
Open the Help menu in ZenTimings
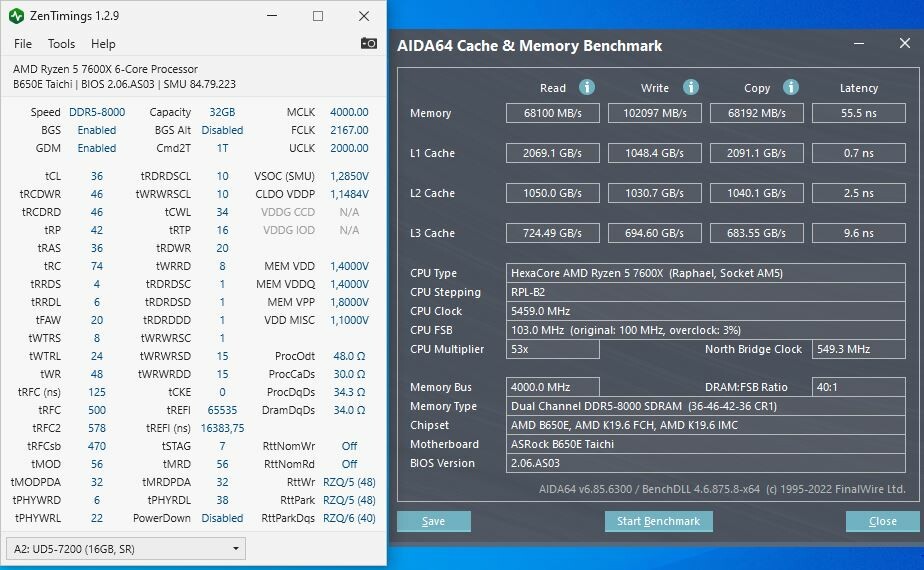click(103, 44)
